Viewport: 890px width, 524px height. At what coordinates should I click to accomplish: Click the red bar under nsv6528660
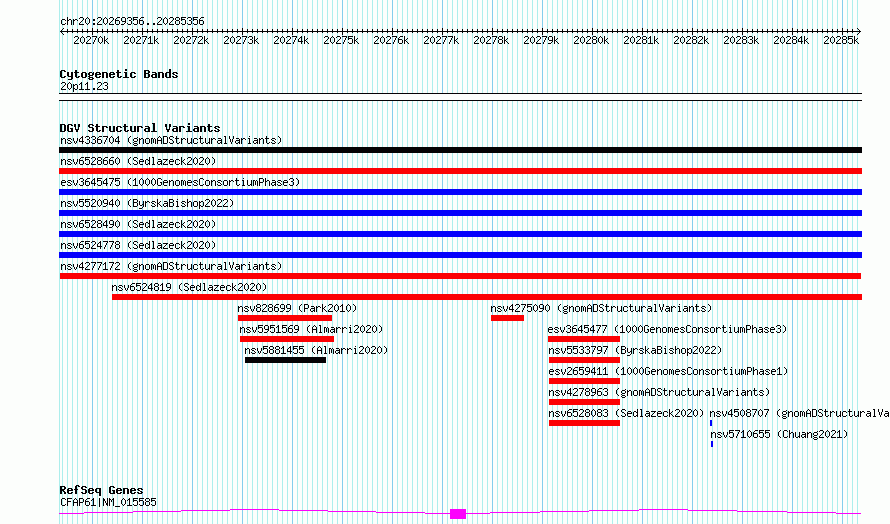[x=460, y=171]
